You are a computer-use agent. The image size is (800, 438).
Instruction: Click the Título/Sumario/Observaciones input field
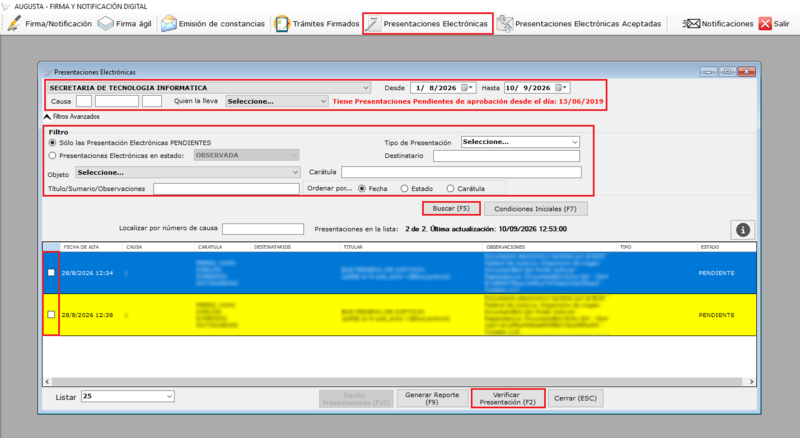click(x=226, y=188)
